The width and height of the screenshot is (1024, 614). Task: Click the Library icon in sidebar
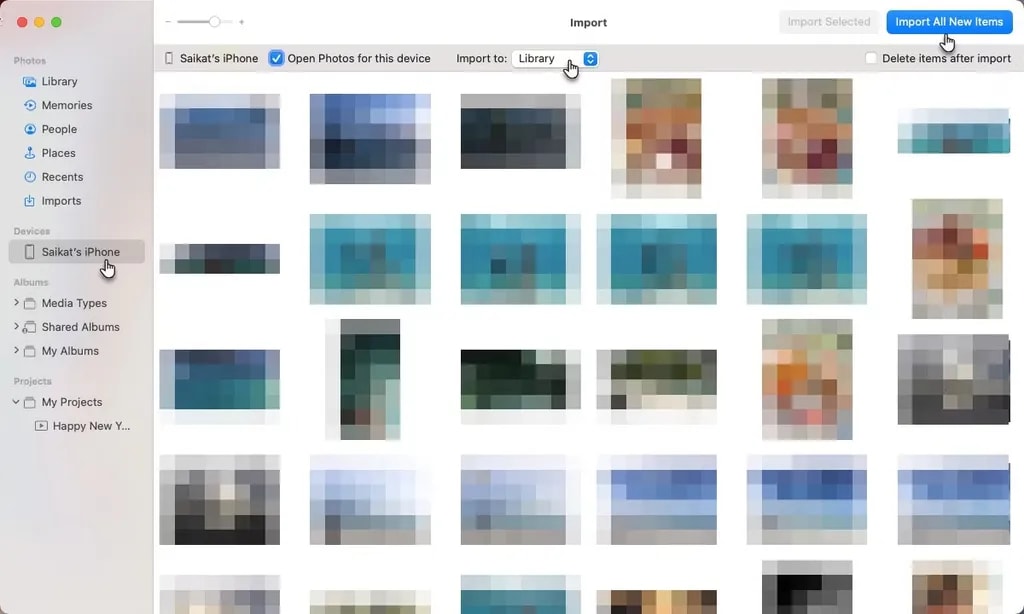coord(30,81)
